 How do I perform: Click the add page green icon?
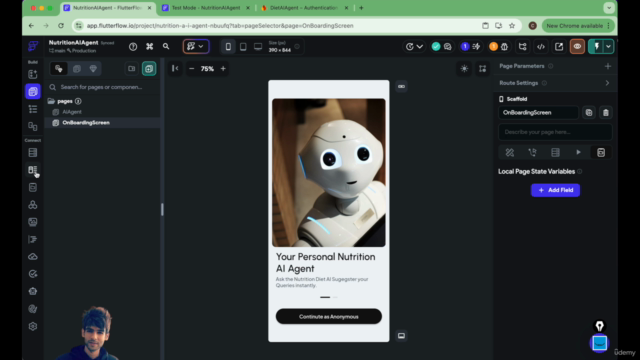[149, 69]
